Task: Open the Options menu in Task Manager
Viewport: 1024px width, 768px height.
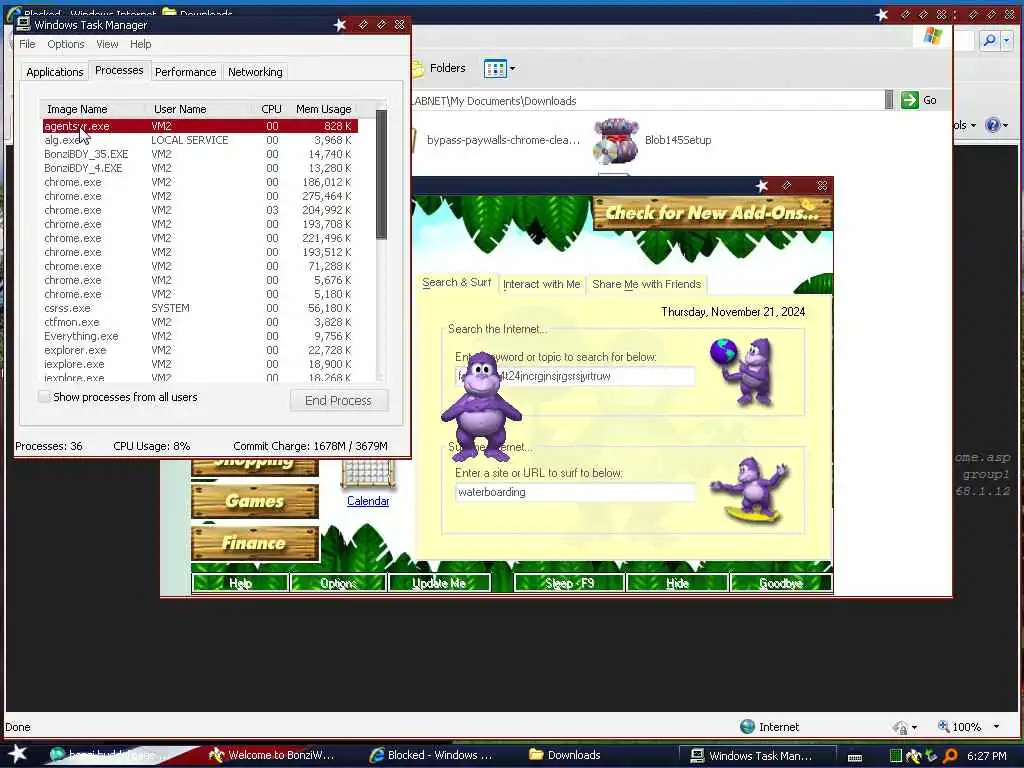Action: click(65, 44)
